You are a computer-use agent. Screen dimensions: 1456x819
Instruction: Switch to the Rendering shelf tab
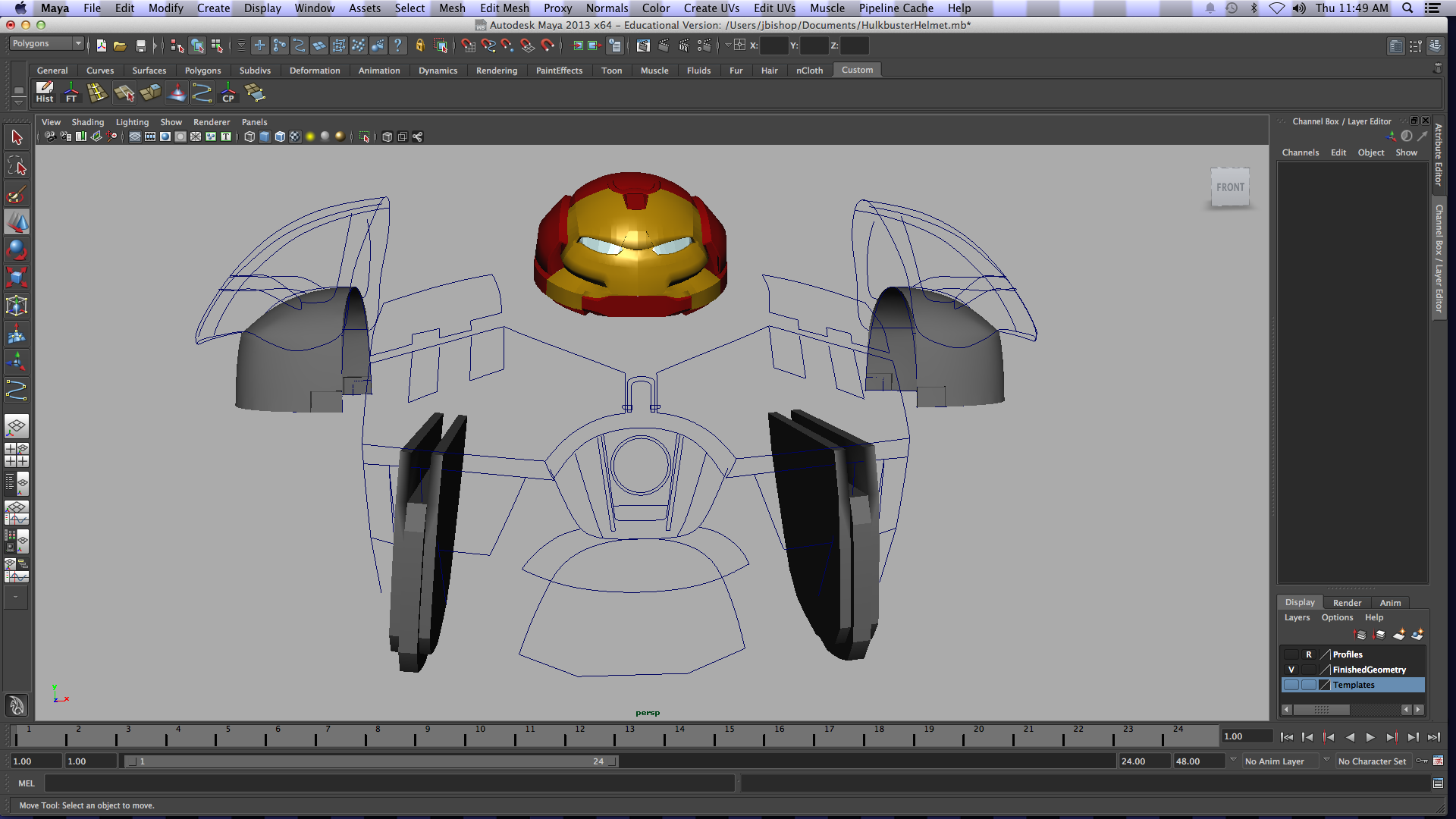coord(497,71)
